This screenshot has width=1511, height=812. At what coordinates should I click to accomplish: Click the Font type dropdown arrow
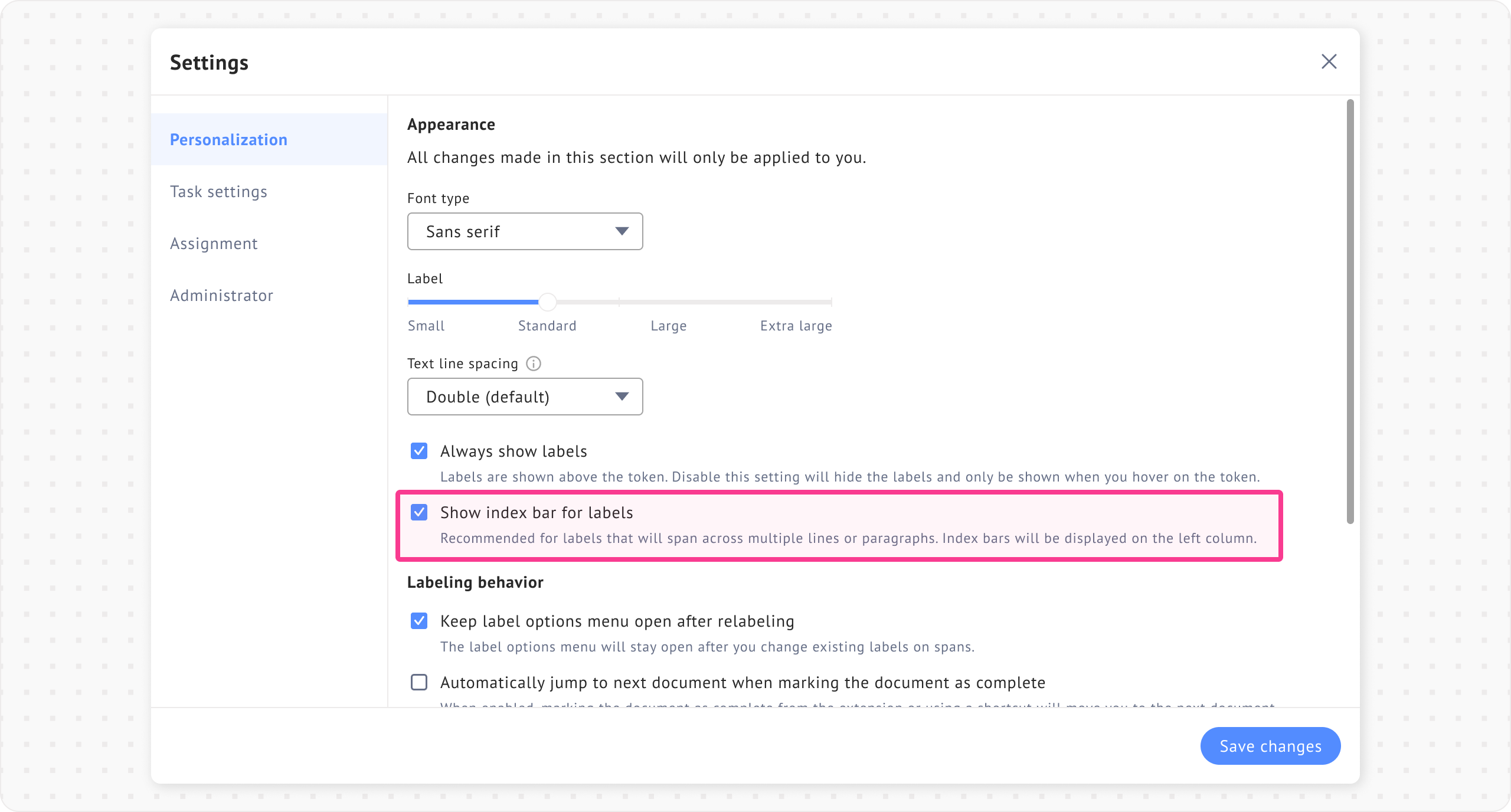622,231
